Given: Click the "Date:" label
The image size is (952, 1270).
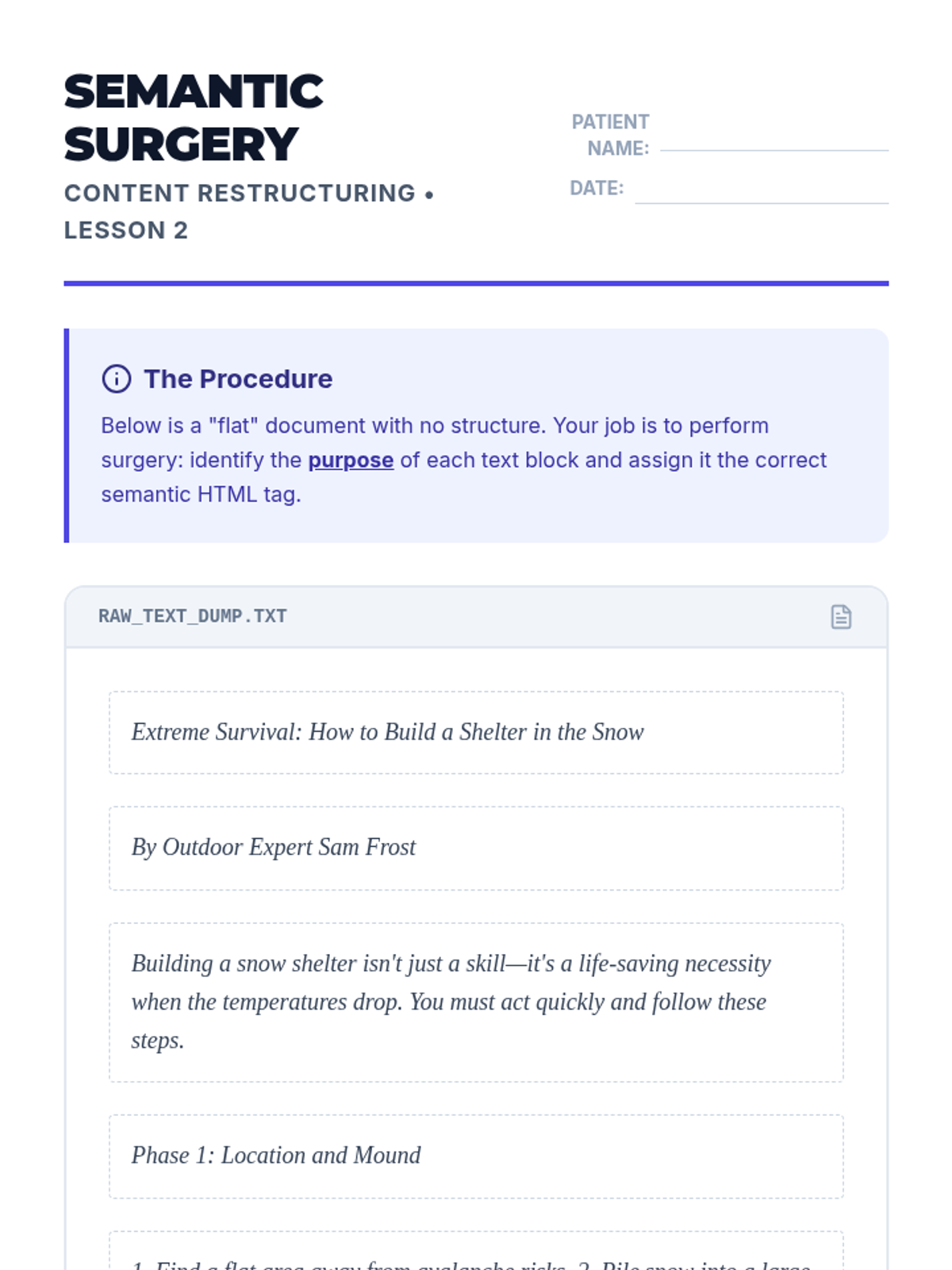Looking at the screenshot, I should 597,188.
